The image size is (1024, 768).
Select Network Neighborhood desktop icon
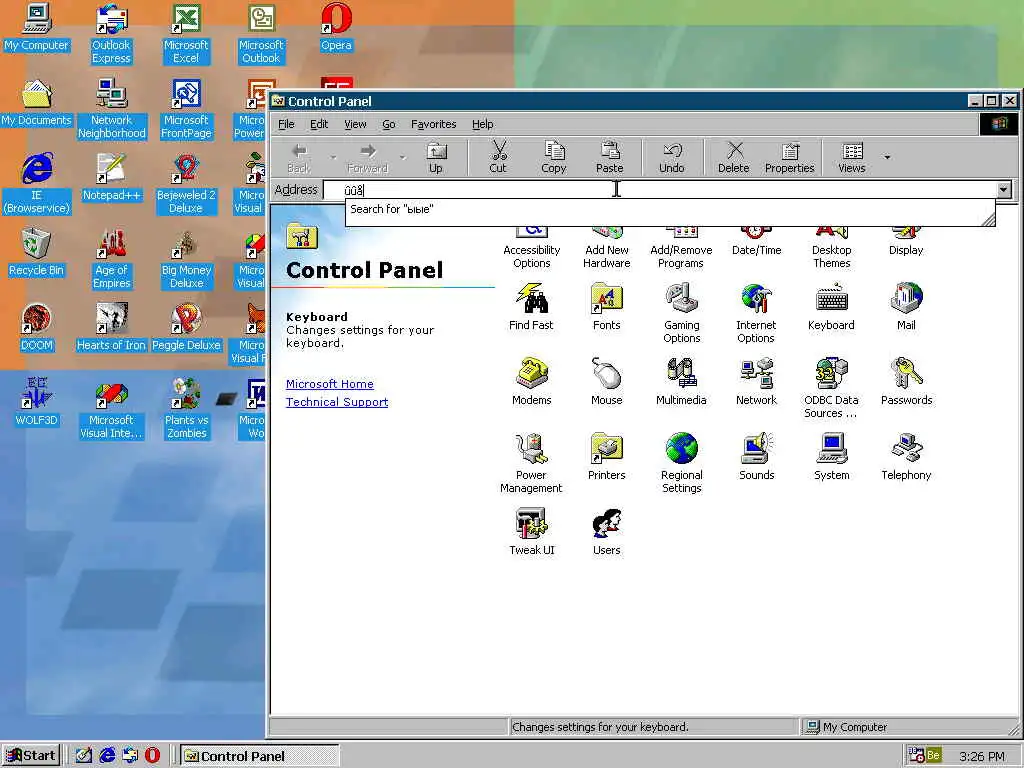coord(111,109)
